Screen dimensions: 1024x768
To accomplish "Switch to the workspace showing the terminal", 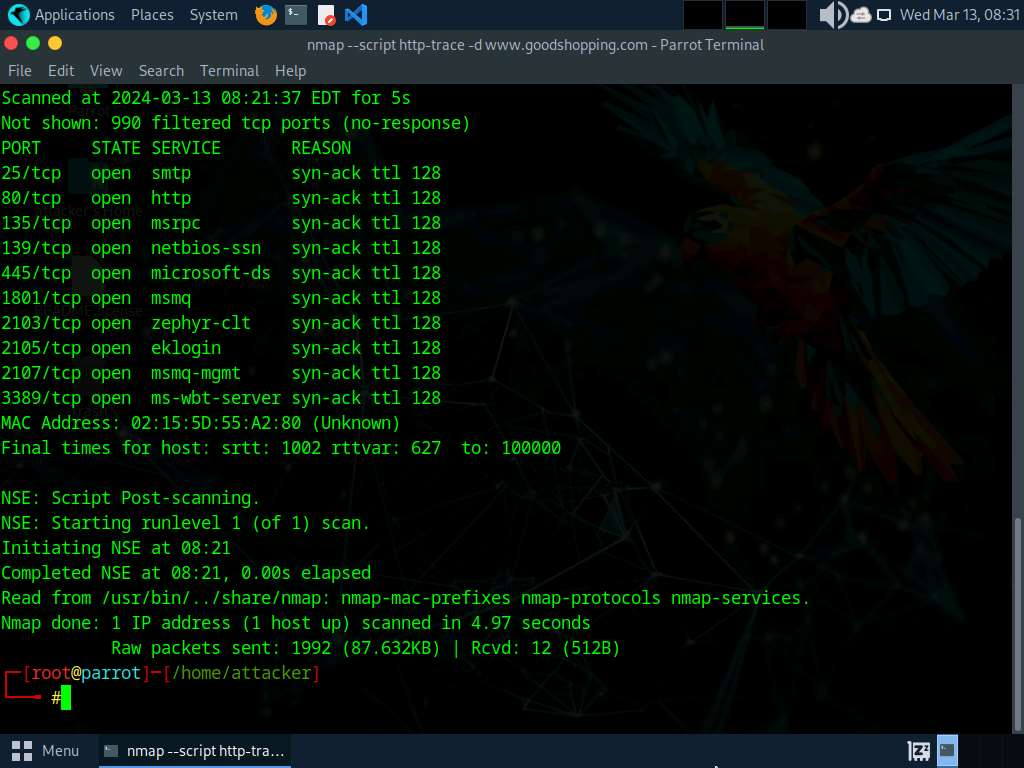I will click(744, 15).
